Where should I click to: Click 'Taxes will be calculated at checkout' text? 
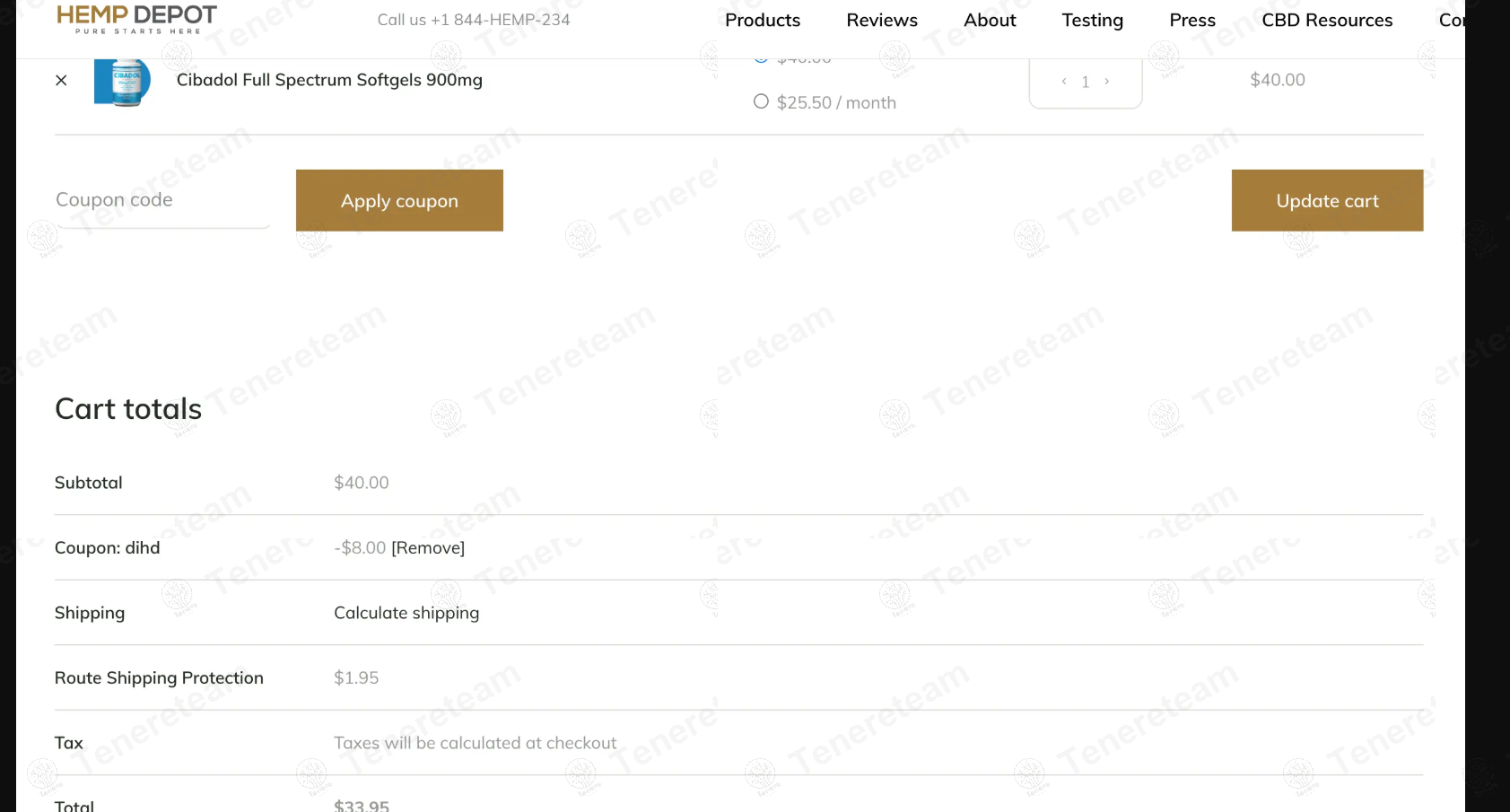click(x=475, y=743)
